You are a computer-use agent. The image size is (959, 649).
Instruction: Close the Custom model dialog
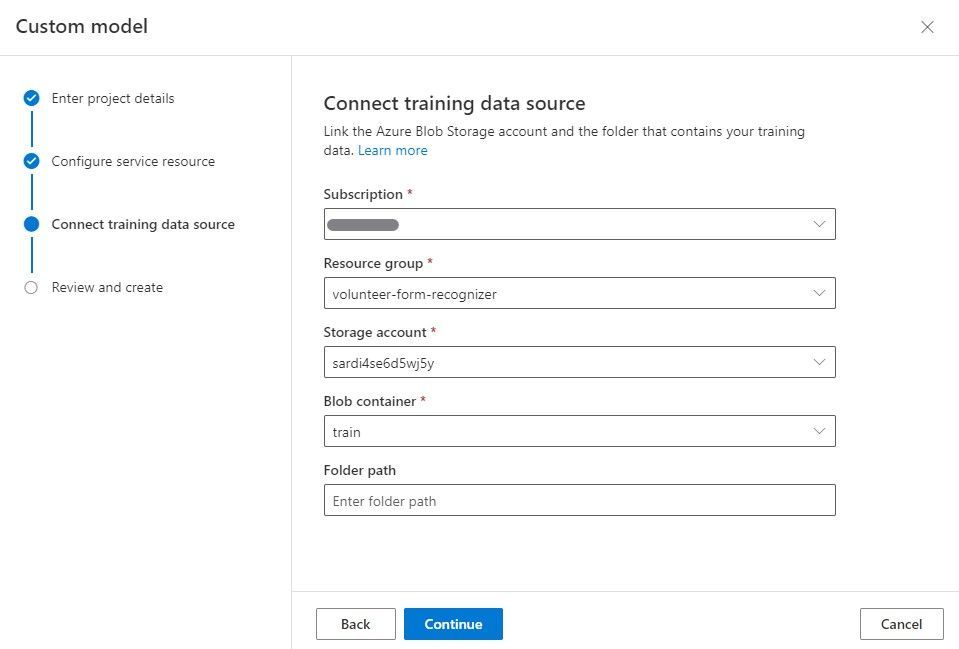927,27
